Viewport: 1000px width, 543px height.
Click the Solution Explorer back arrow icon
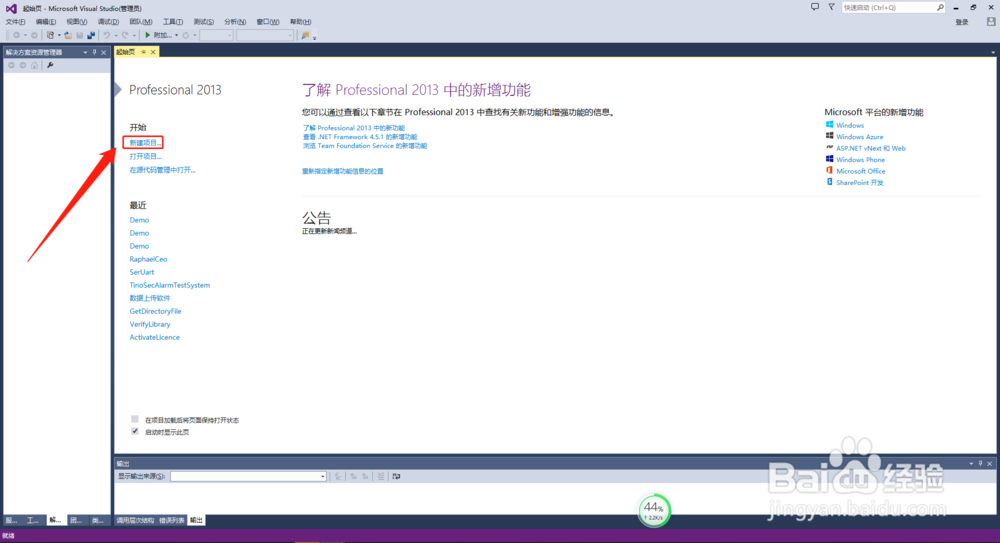(11, 65)
